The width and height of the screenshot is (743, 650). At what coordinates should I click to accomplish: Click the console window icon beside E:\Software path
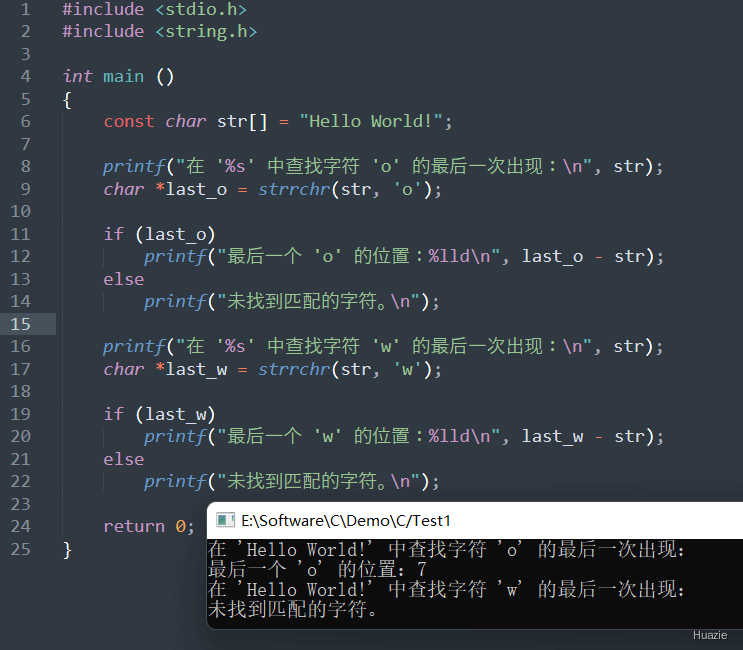point(225,520)
